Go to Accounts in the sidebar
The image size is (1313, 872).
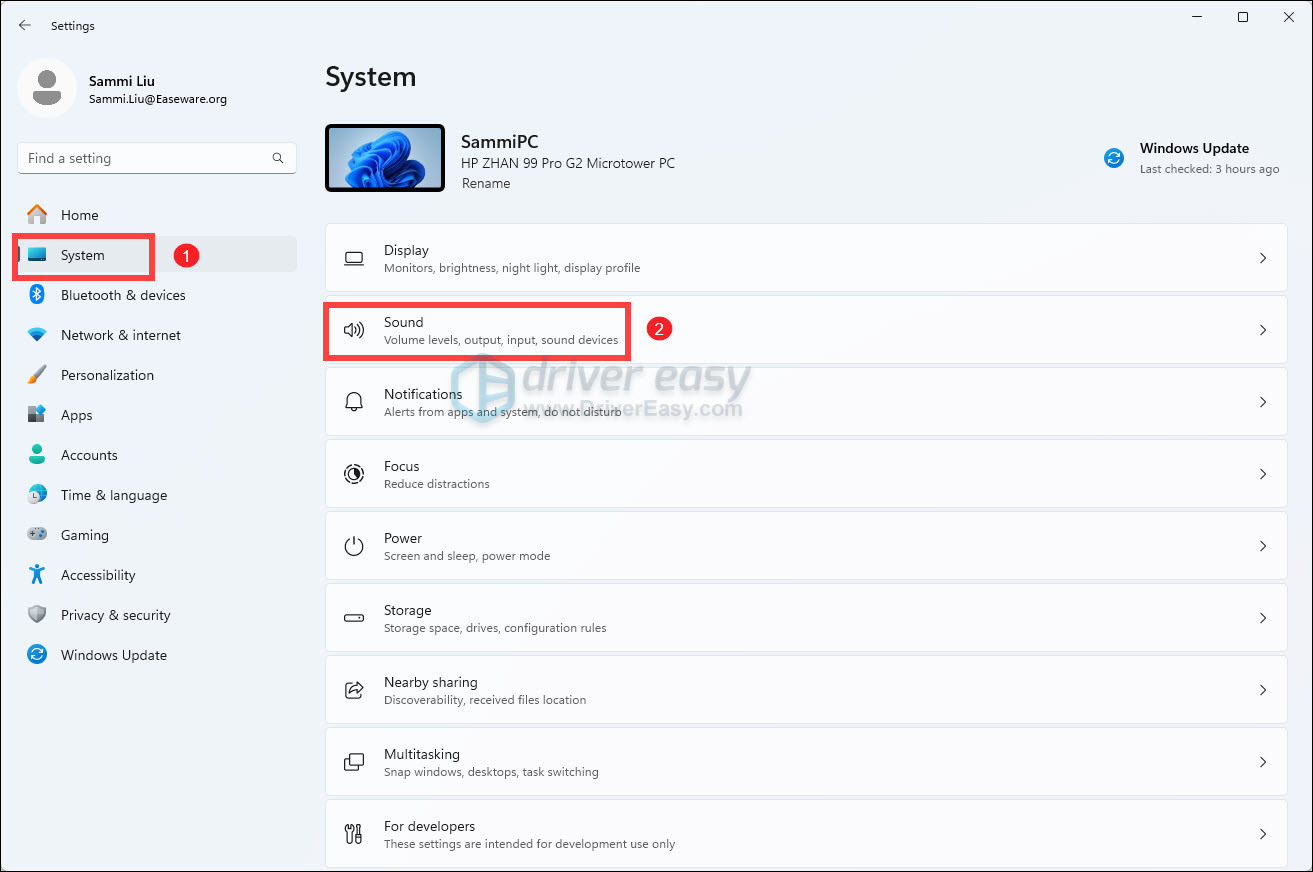click(x=89, y=455)
